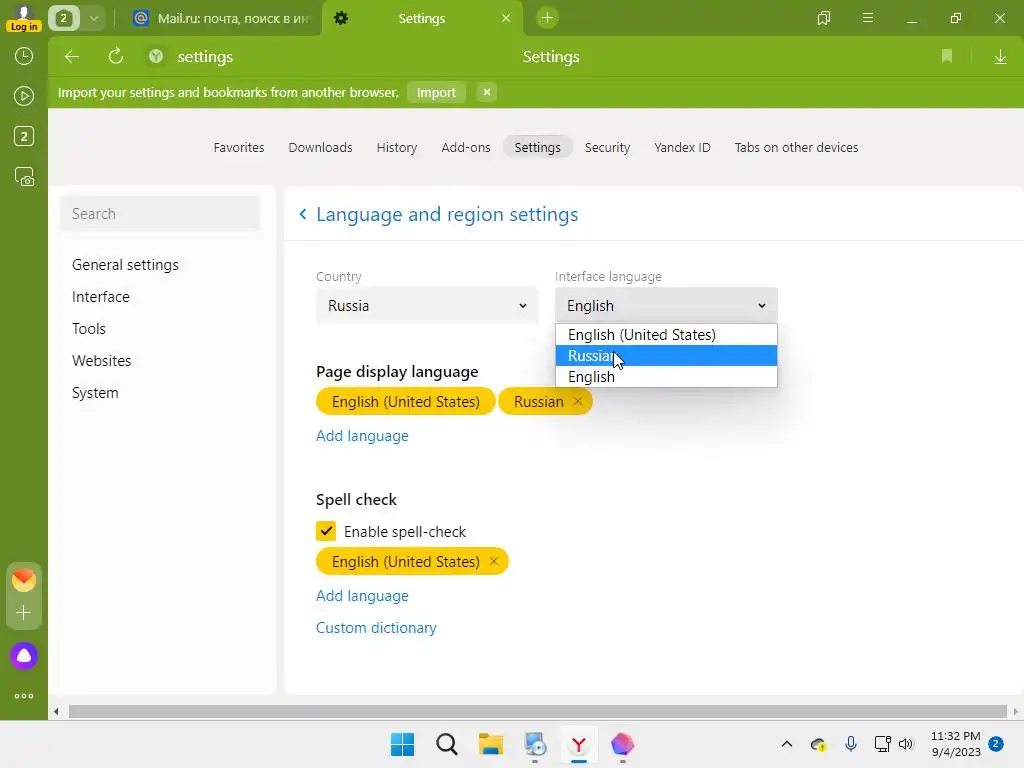Open File Explorer from taskbar
This screenshot has height=768, width=1024.
pos(490,744)
